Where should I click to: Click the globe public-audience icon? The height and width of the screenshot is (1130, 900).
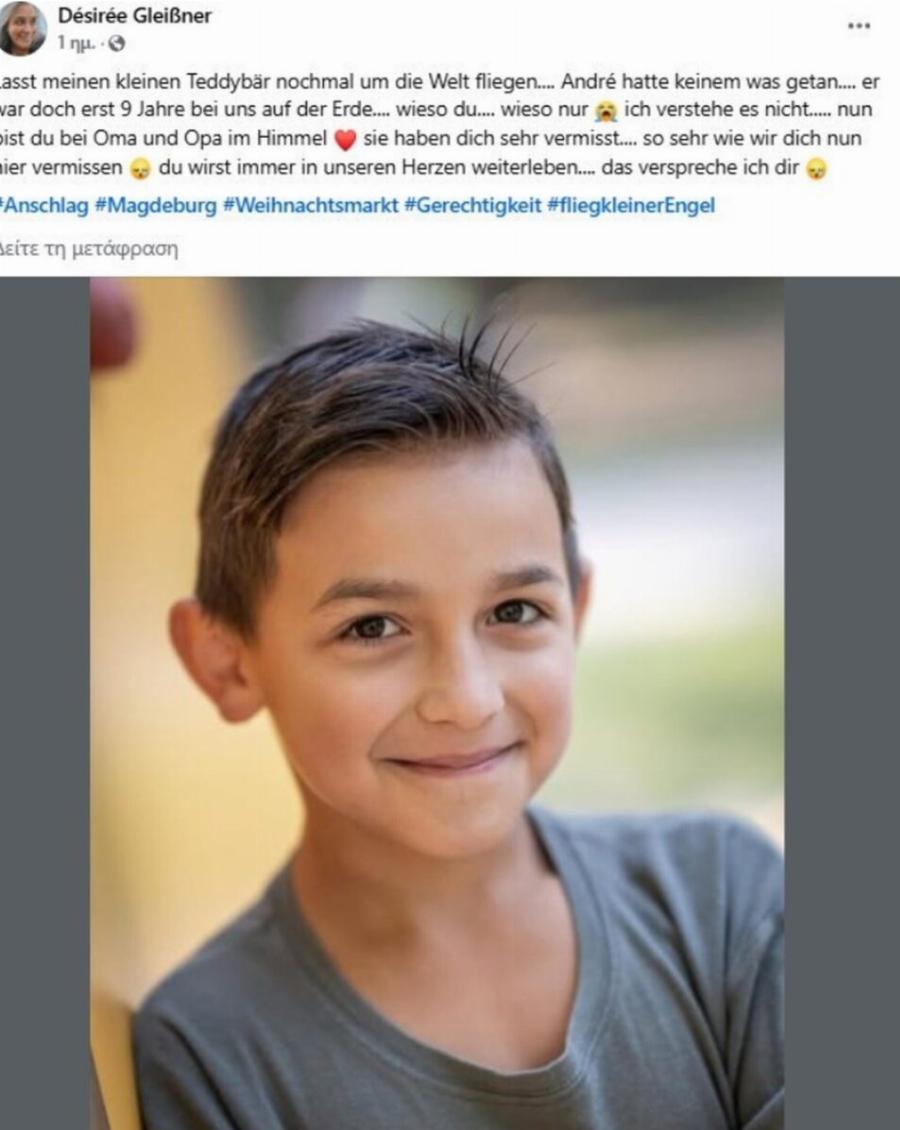pos(117,43)
